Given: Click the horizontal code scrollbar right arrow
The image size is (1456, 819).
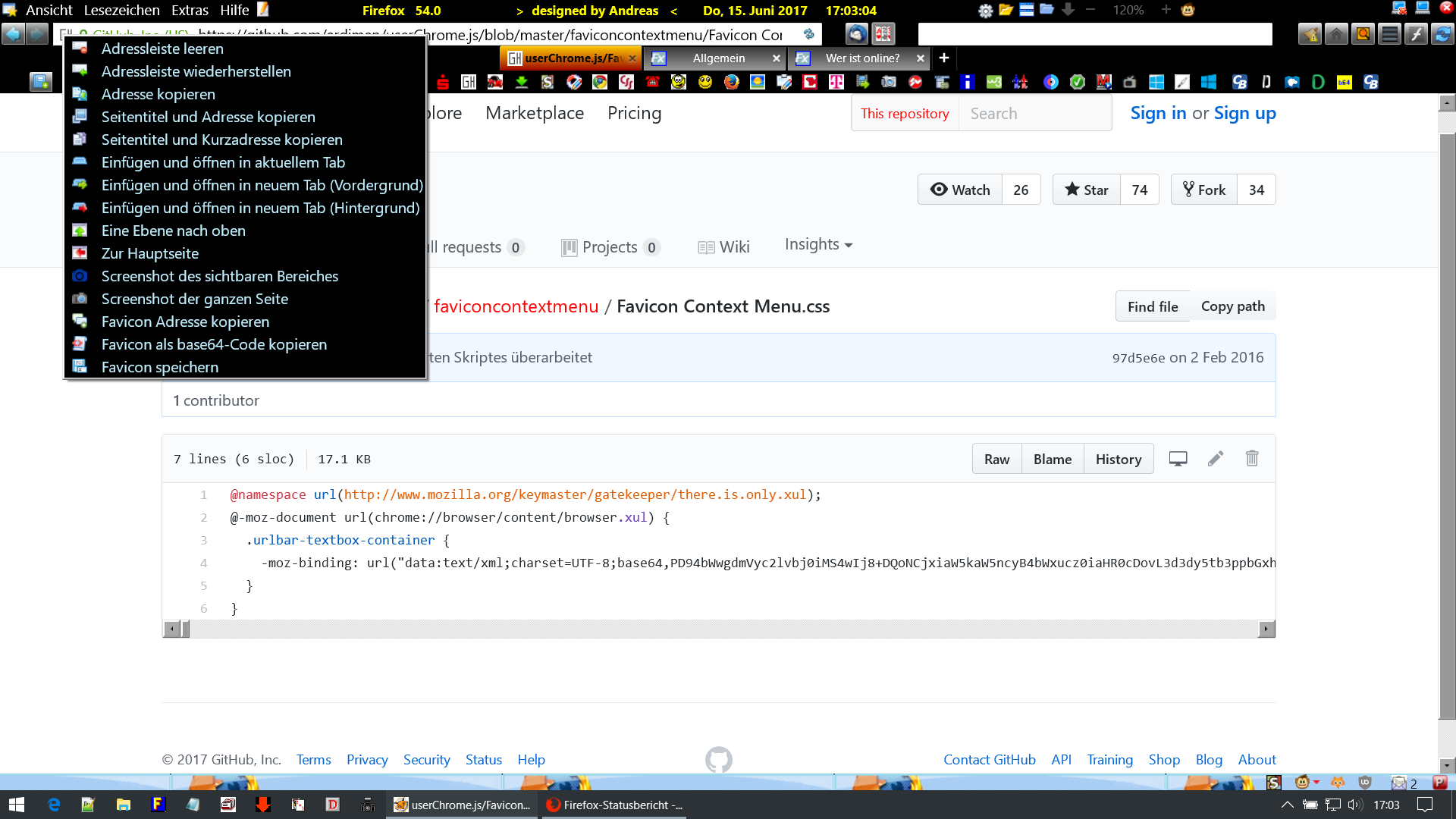Looking at the screenshot, I should point(1266,629).
